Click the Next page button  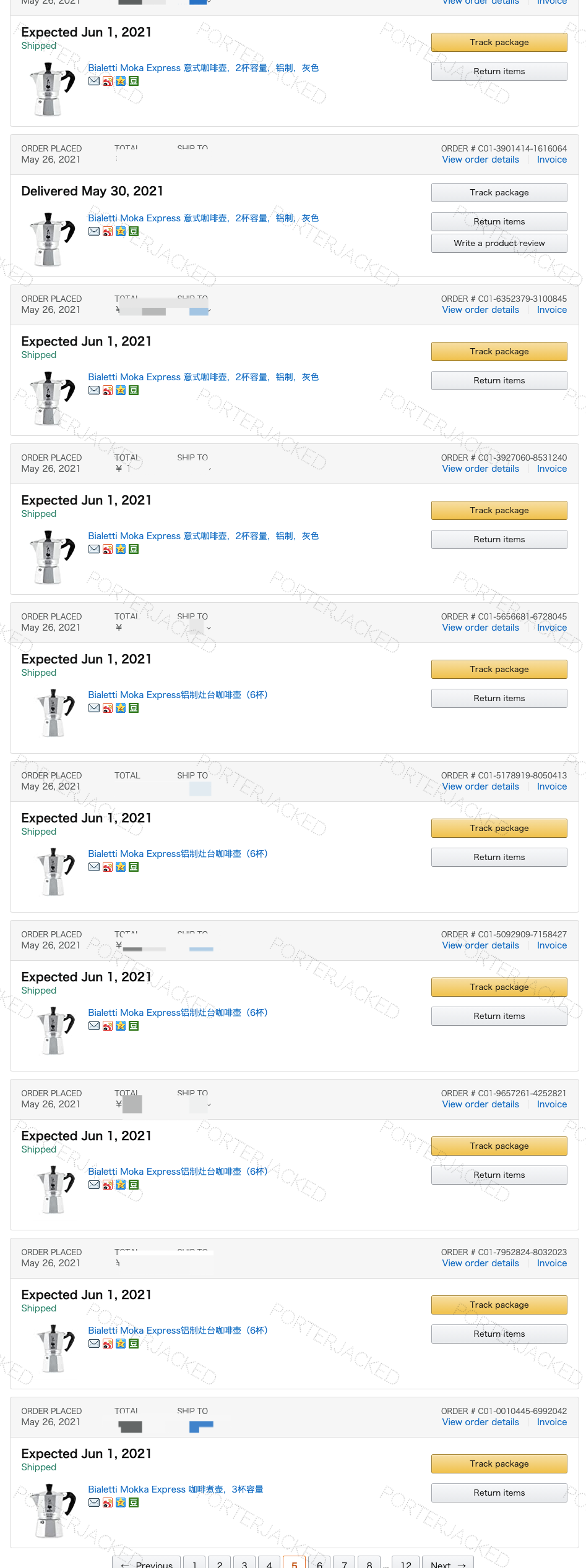(447, 1562)
